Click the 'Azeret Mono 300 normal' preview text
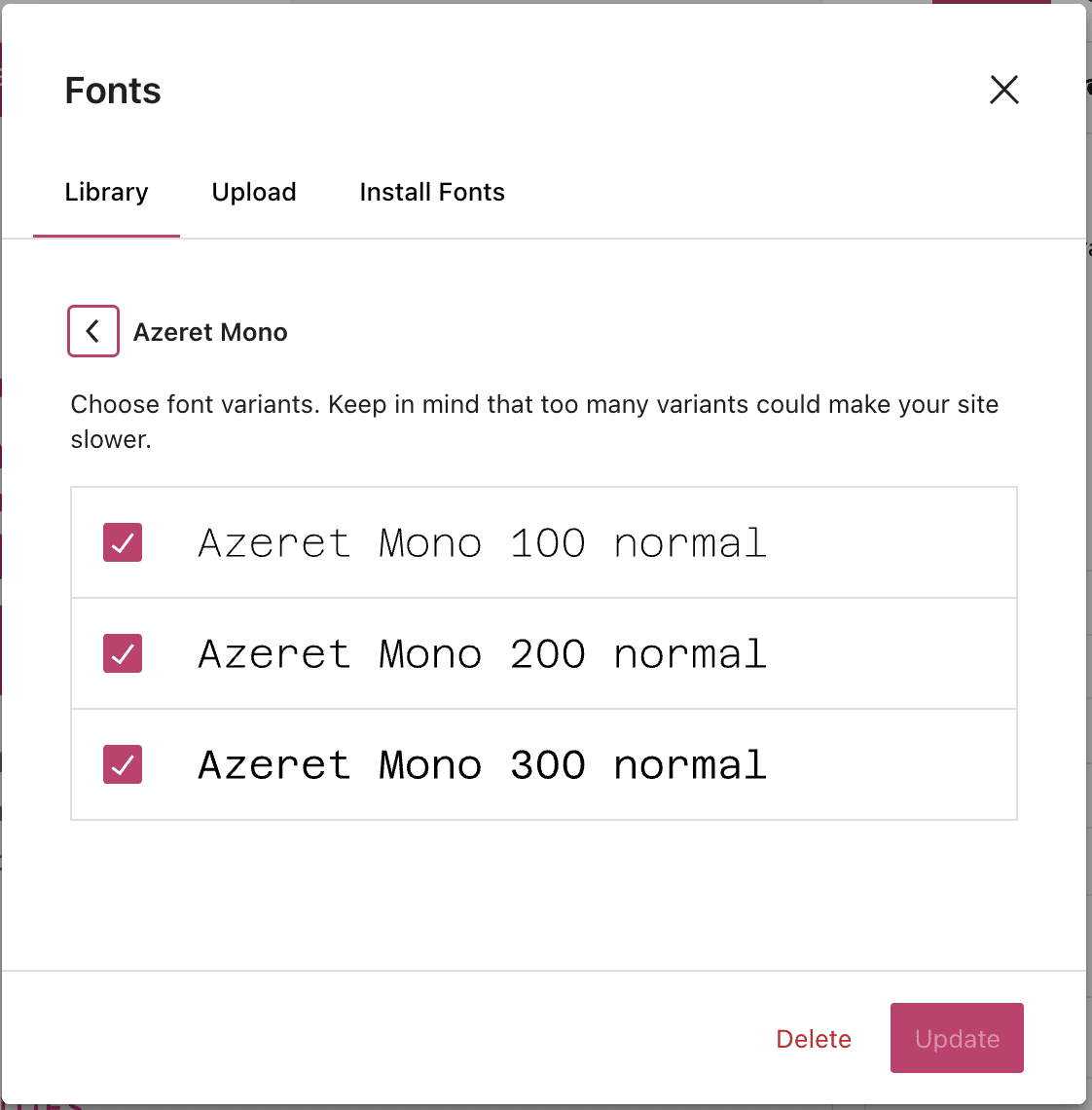The height and width of the screenshot is (1110, 1092). tap(482, 765)
